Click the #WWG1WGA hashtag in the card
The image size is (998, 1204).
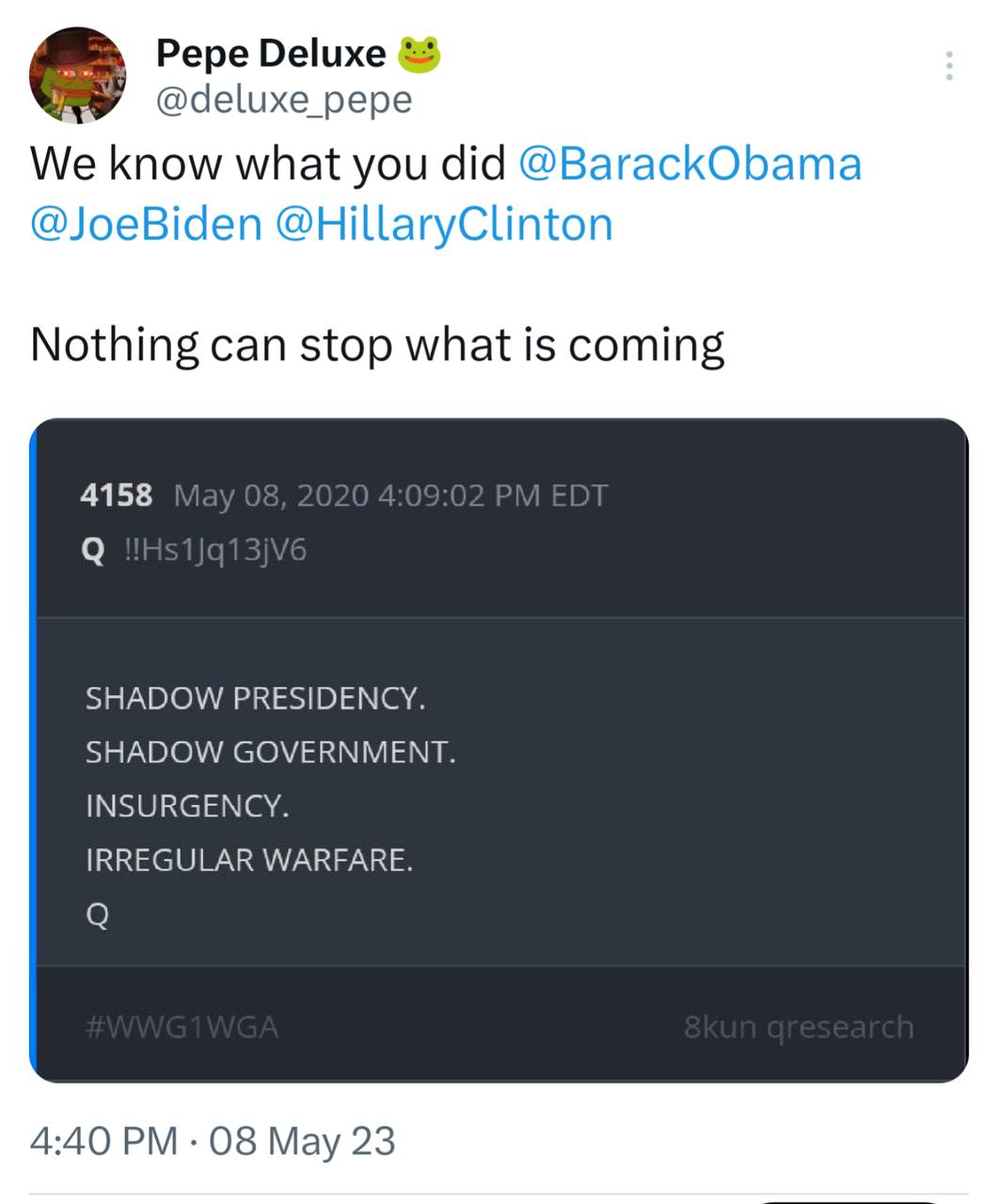(182, 1026)
